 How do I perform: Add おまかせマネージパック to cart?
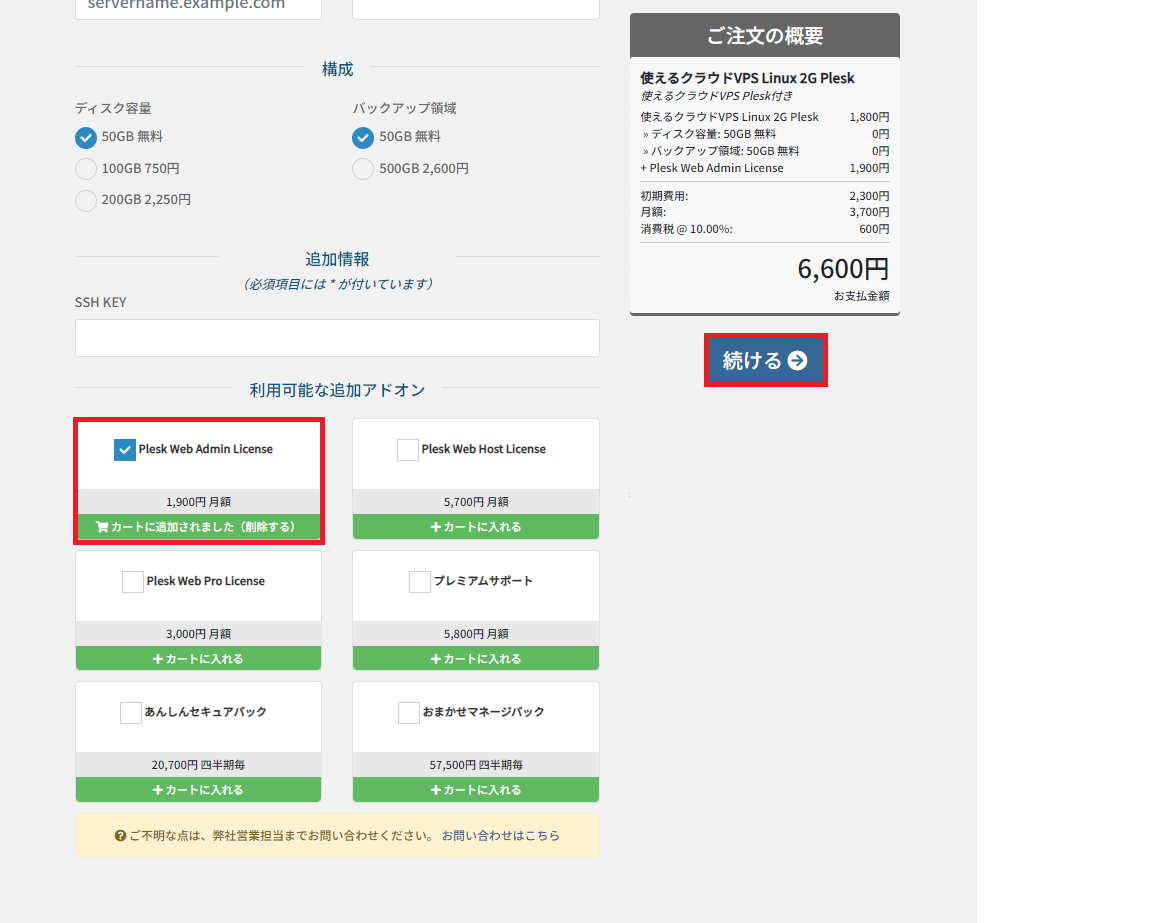point(476,790)
